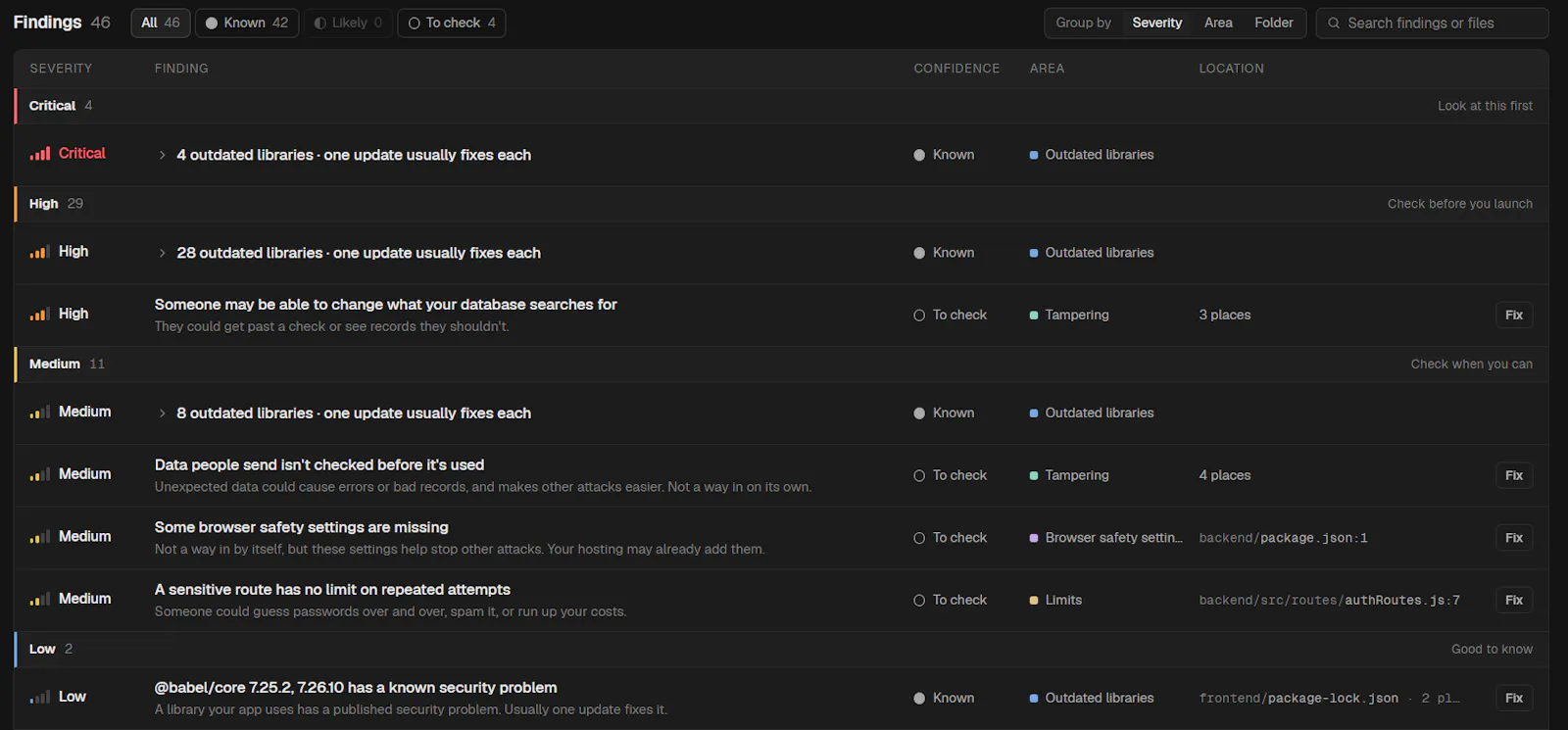Collapse the Medium severity section header
1568x730 pixels.
(x=781, y=364)
